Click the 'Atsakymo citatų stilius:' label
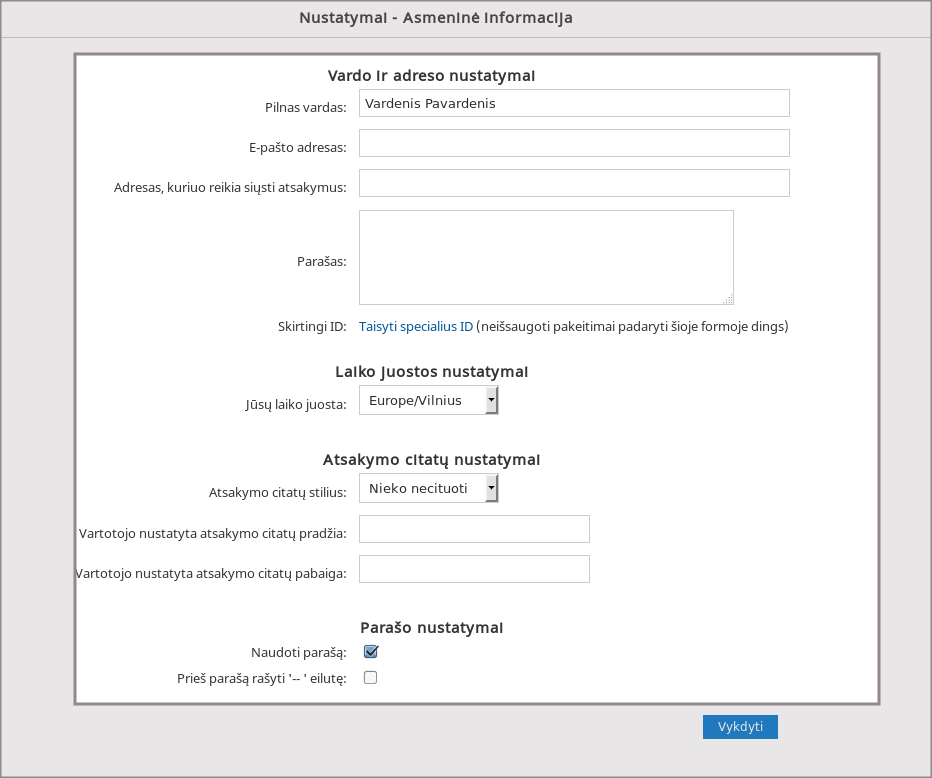932x778 pixels. click(277, 493)
